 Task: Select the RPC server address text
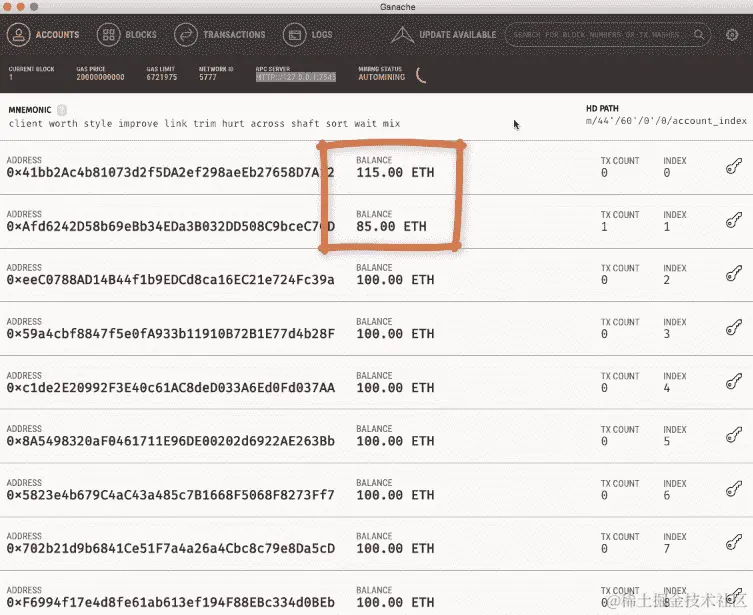pos(296,77)
